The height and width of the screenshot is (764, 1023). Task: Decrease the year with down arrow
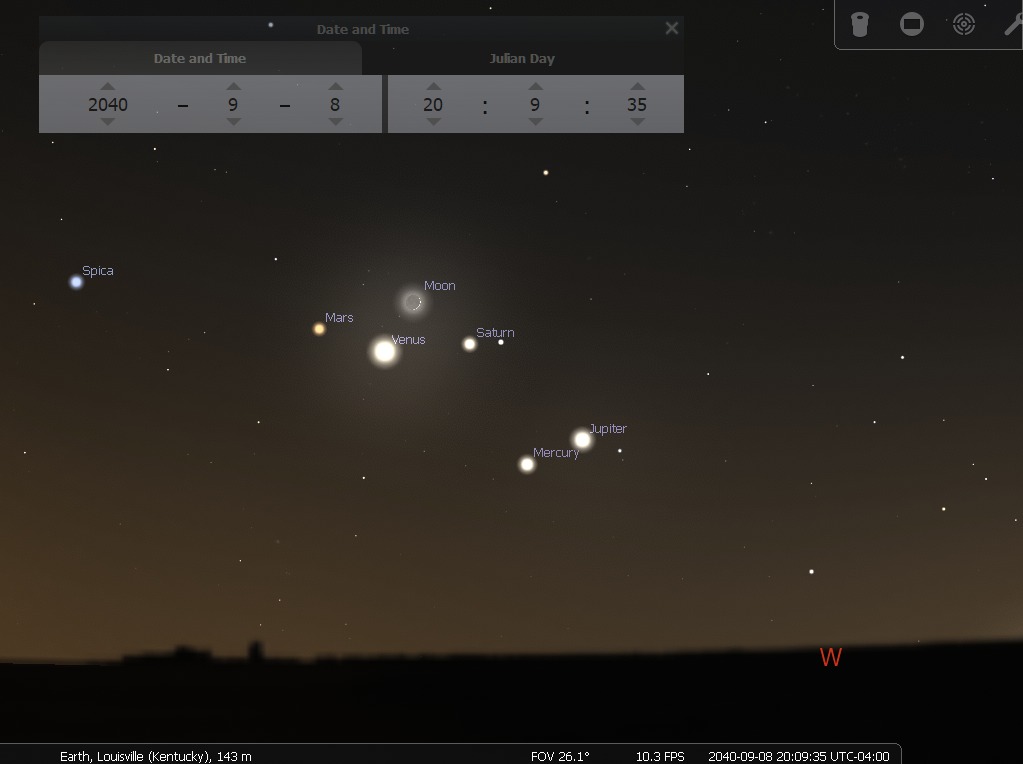click(x=108, y=121)
